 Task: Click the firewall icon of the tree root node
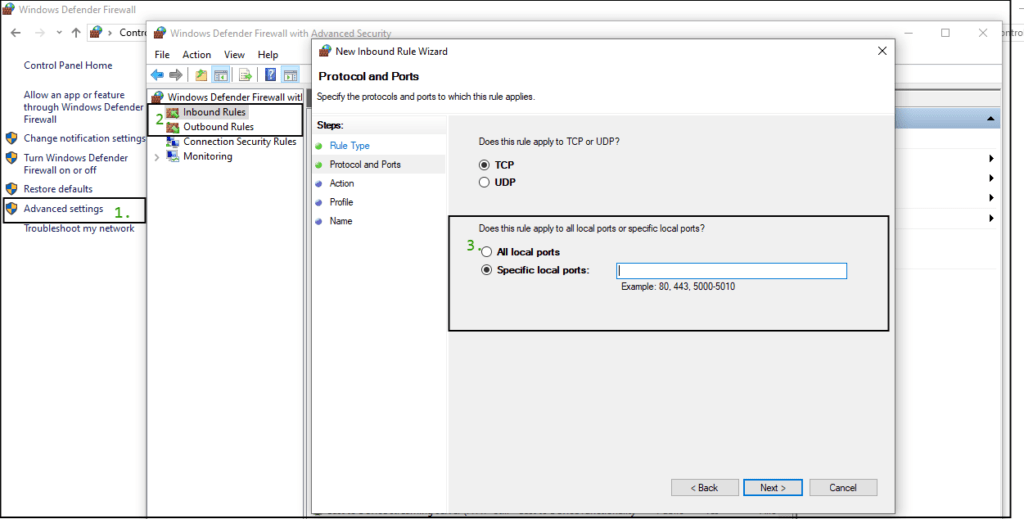(x=157, y=97)
